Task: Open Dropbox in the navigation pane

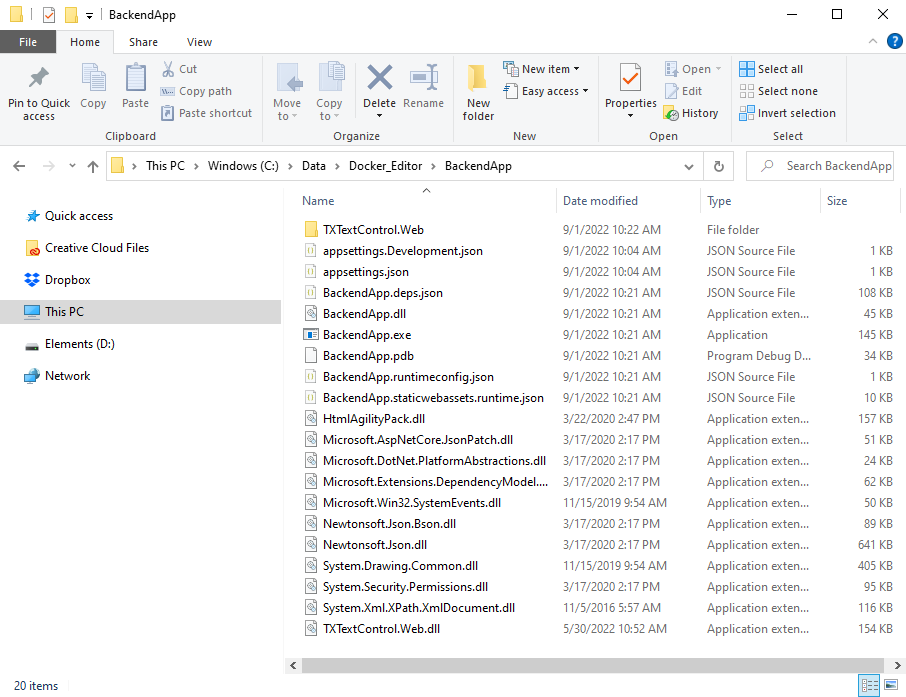Action: (x=58, y=280)
